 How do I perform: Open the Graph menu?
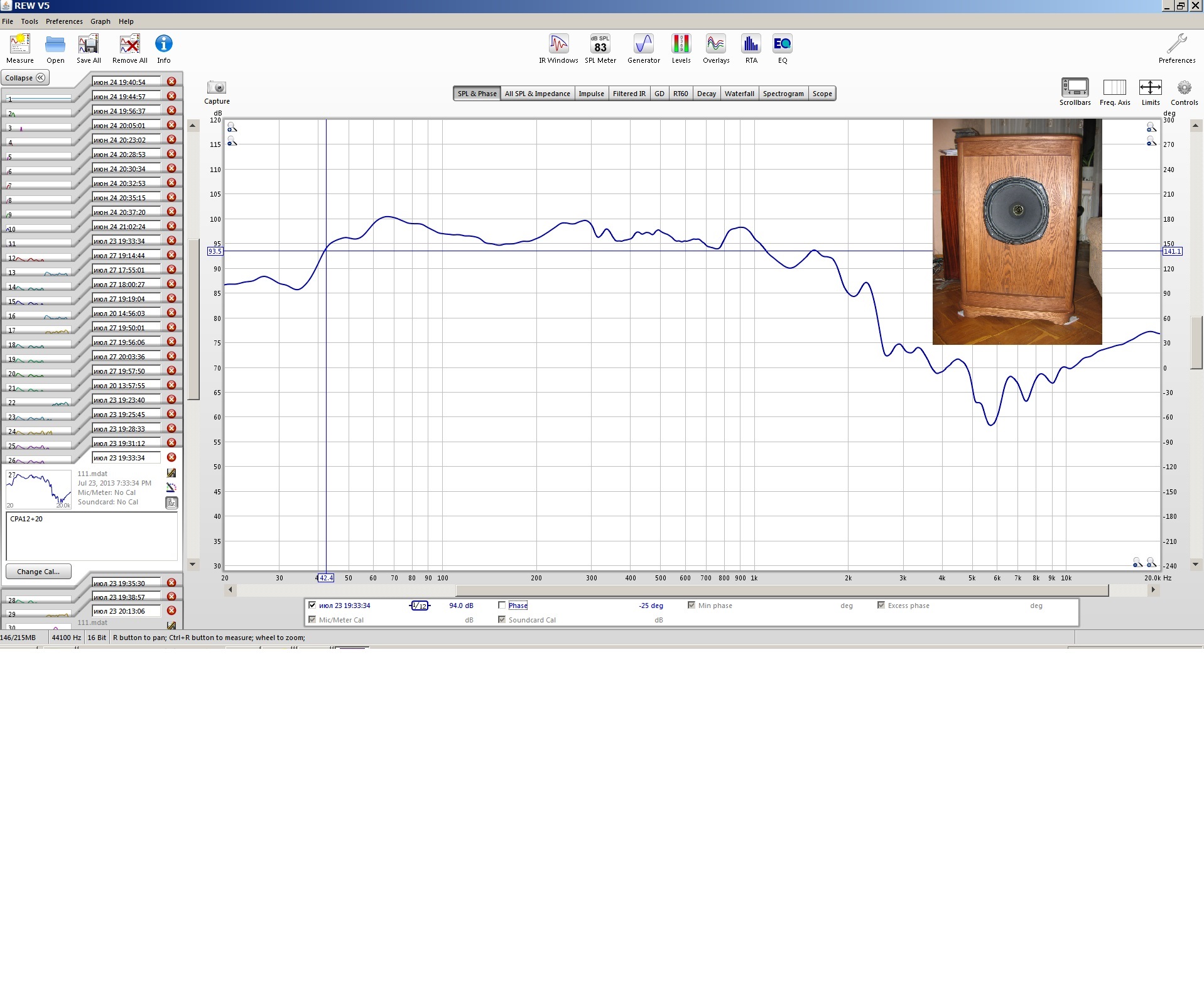pos(100,21)
